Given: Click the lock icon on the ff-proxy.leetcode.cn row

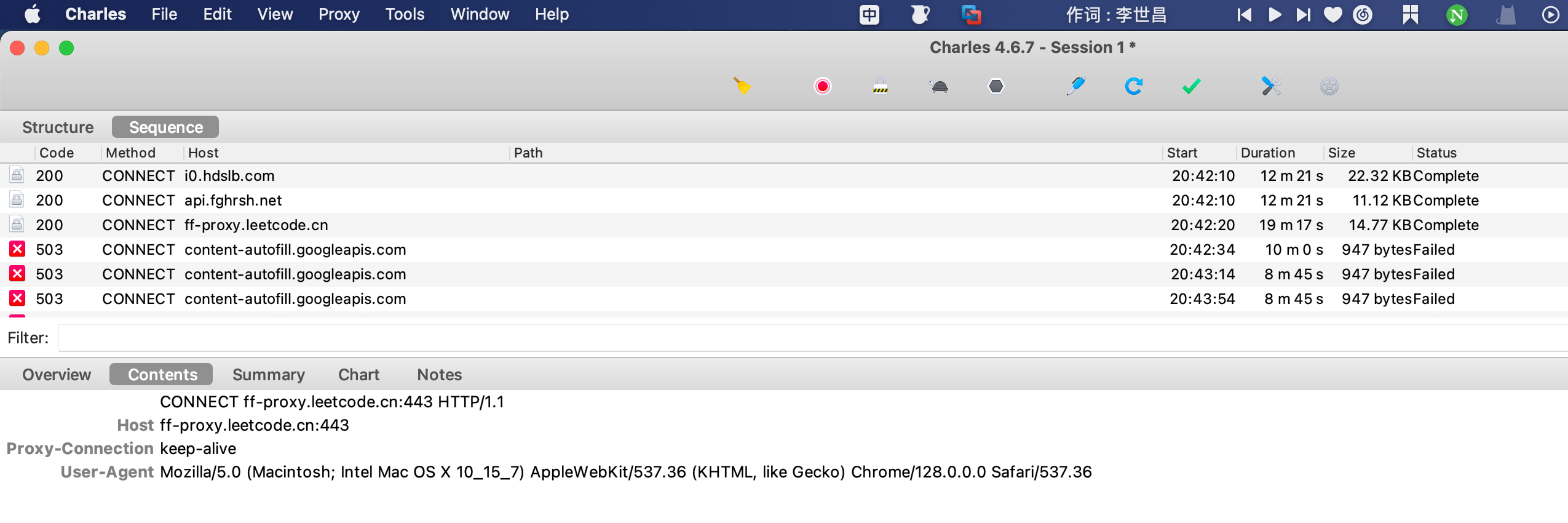Looking at the screenshot, I should [17, 225].
